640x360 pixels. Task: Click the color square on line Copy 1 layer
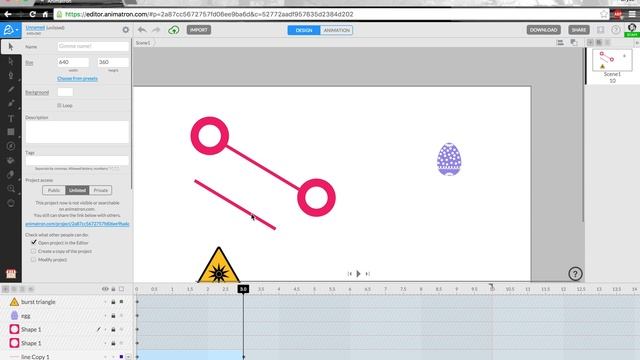coord(121,357)
